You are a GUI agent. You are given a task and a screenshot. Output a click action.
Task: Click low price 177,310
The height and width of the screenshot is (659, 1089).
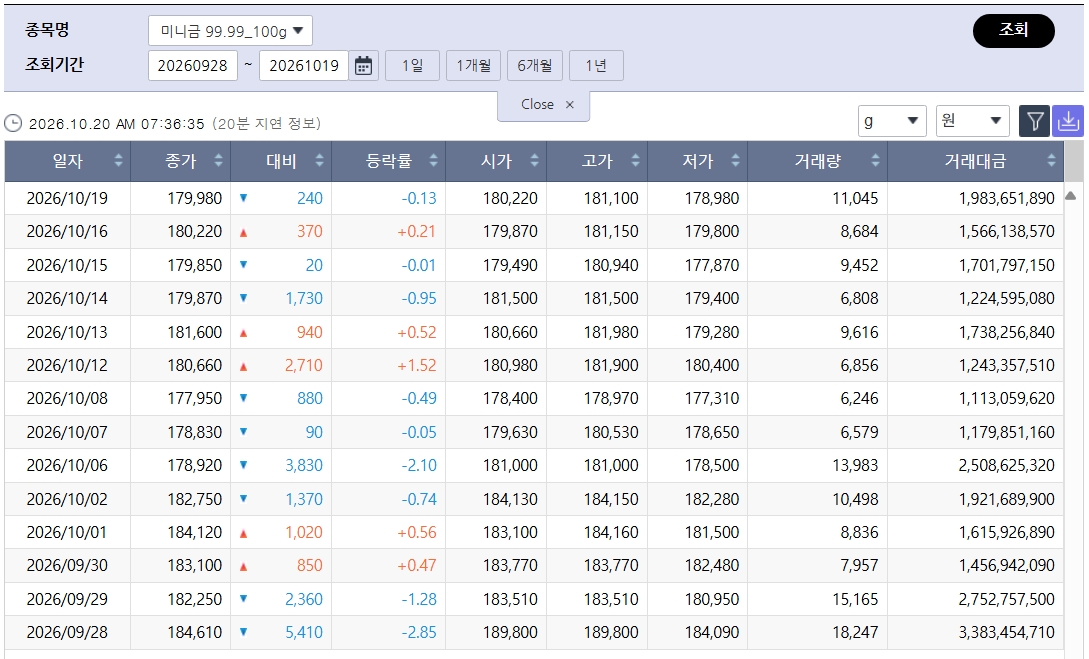click(712, 399)
